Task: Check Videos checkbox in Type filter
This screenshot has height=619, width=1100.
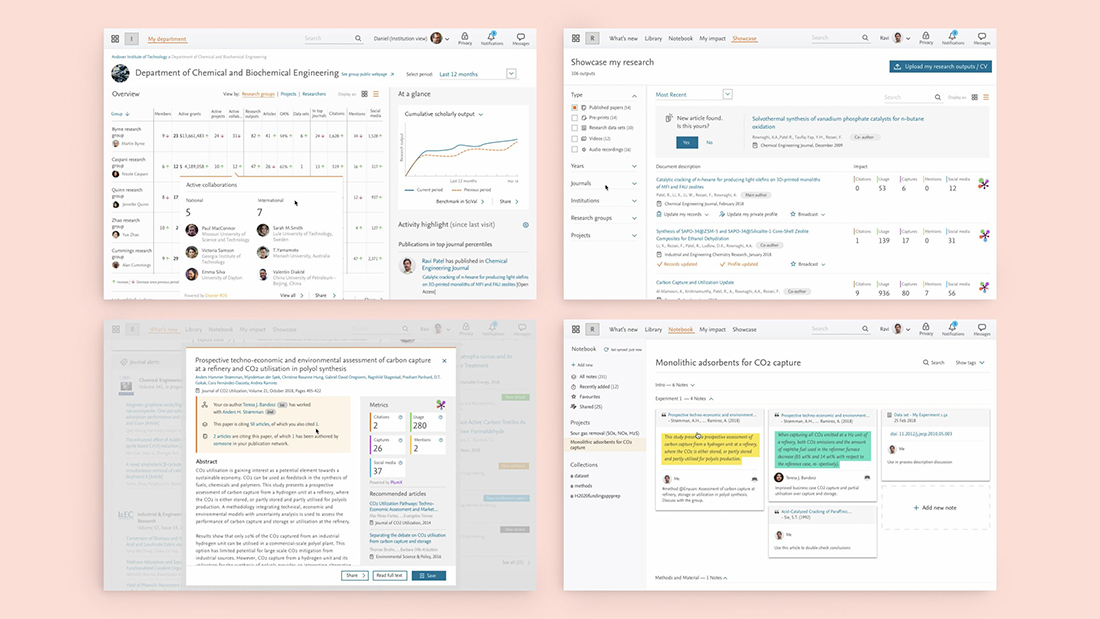Action: click(575, 138)
